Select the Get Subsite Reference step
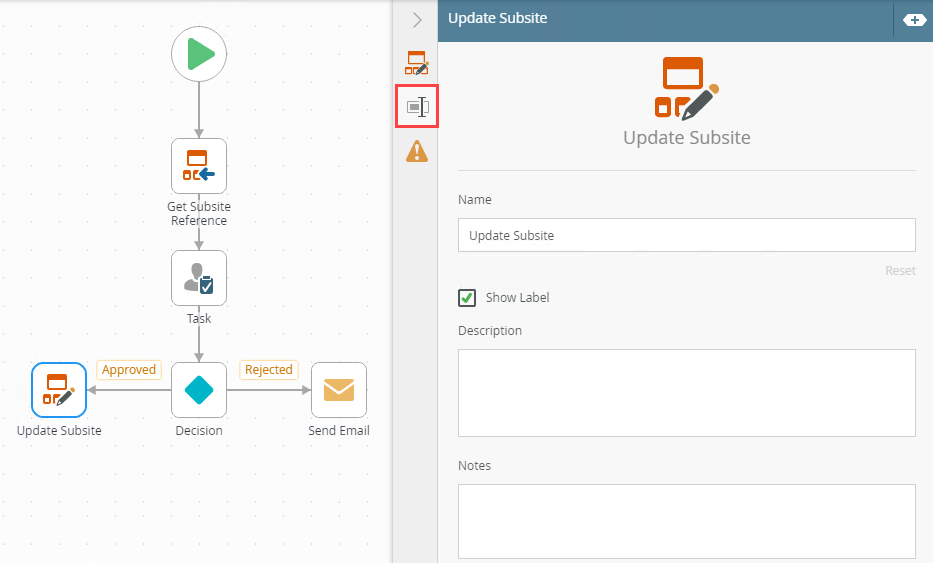The width and height of the screenshot is (933, 563). click(x=199, y=166)
